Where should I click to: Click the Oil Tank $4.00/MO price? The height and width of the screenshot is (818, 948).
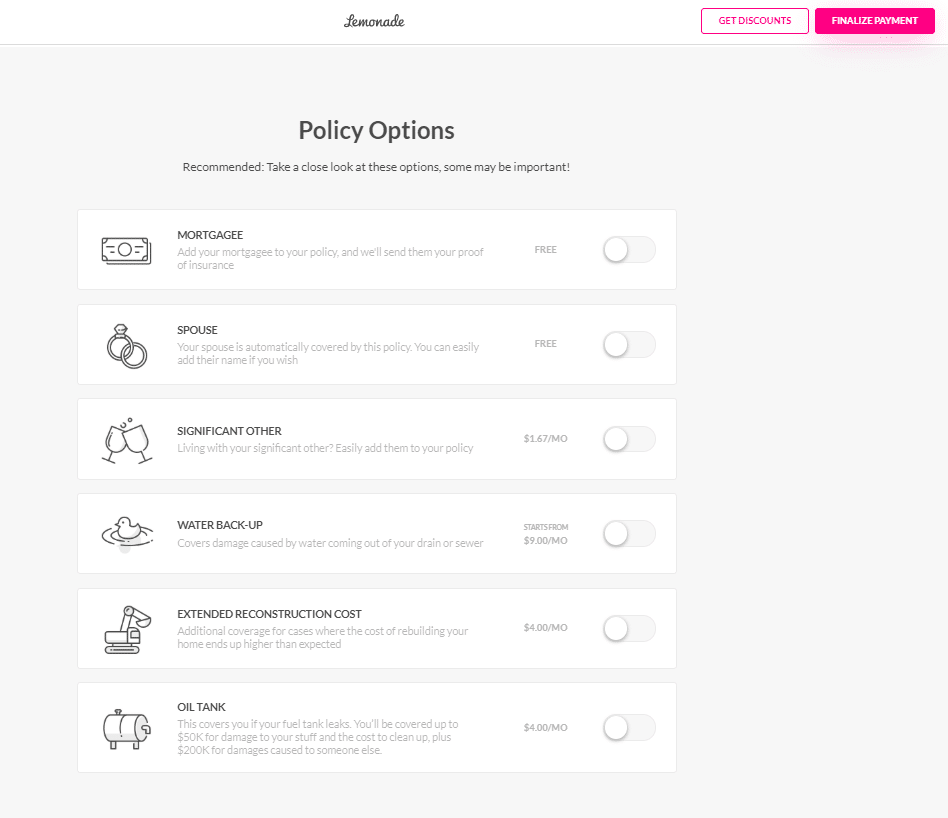point(545,727)
